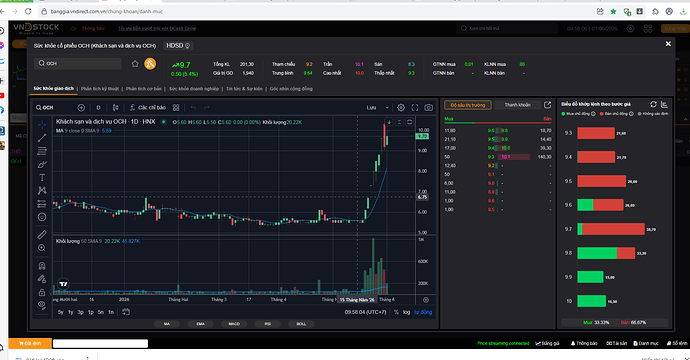Image resolution: width=690 pixels, height=360 pixels.
Task: Open Danh mục in bottom bar
Action: (x=646, y=343)
